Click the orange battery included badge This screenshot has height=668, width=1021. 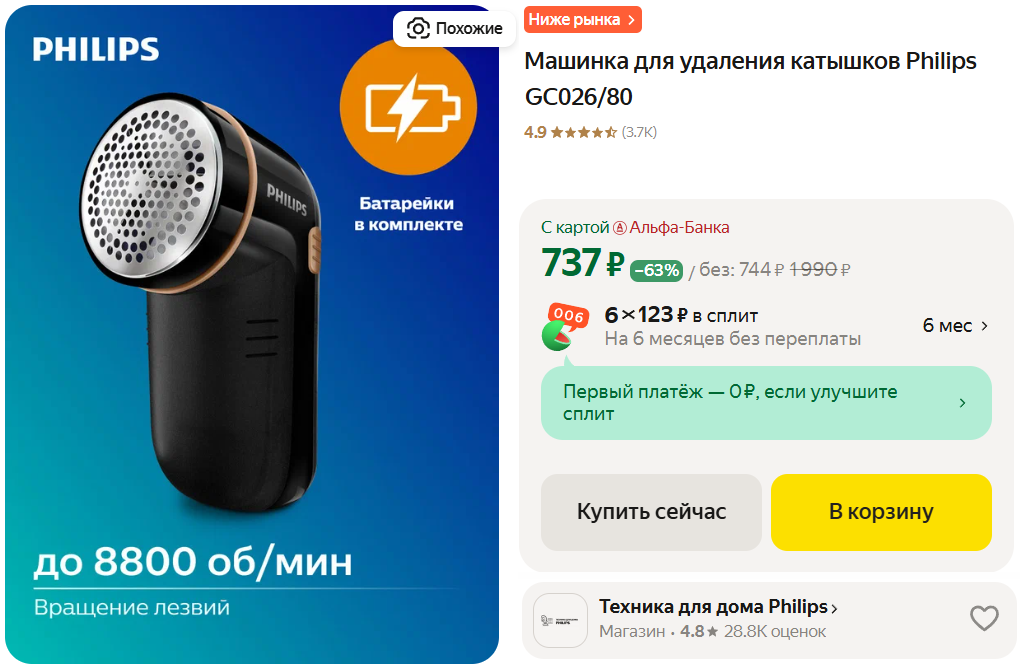408,107
